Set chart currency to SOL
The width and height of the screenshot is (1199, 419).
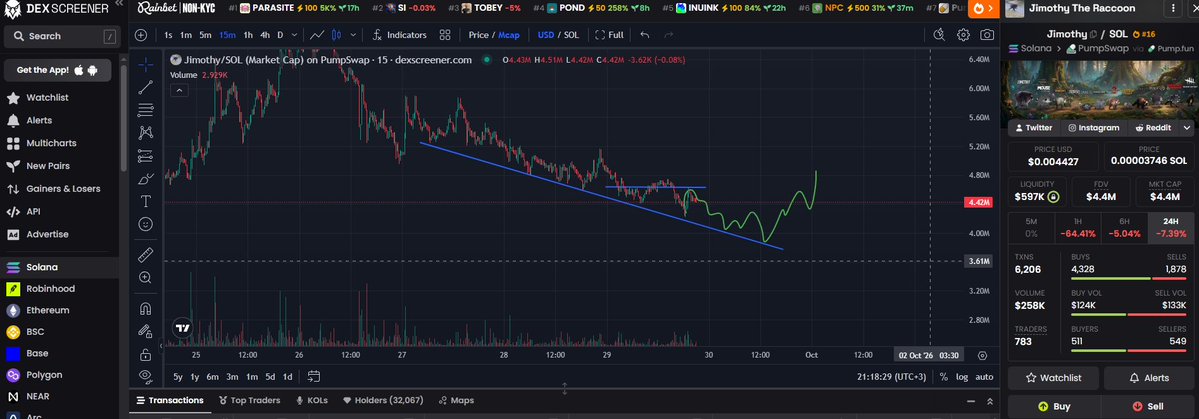click(x=571, y=35)
